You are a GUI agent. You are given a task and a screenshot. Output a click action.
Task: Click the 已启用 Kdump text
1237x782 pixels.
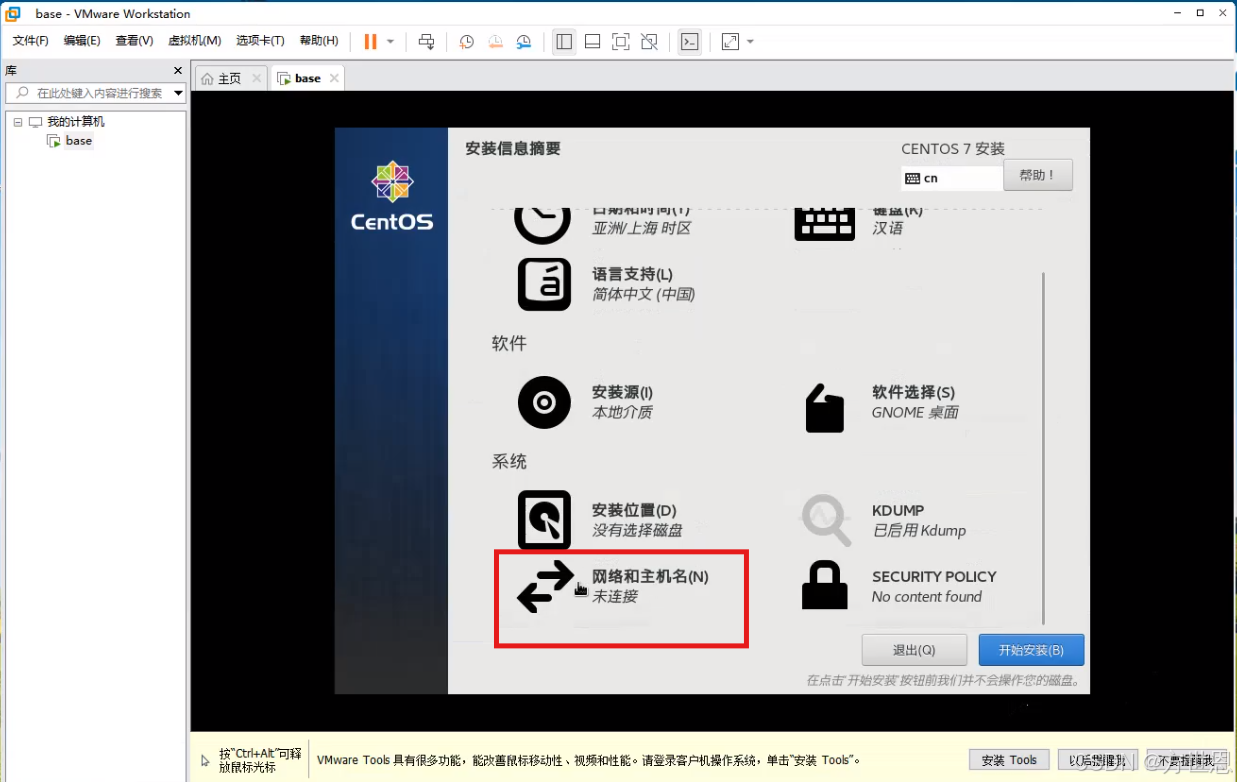(919, 530)
